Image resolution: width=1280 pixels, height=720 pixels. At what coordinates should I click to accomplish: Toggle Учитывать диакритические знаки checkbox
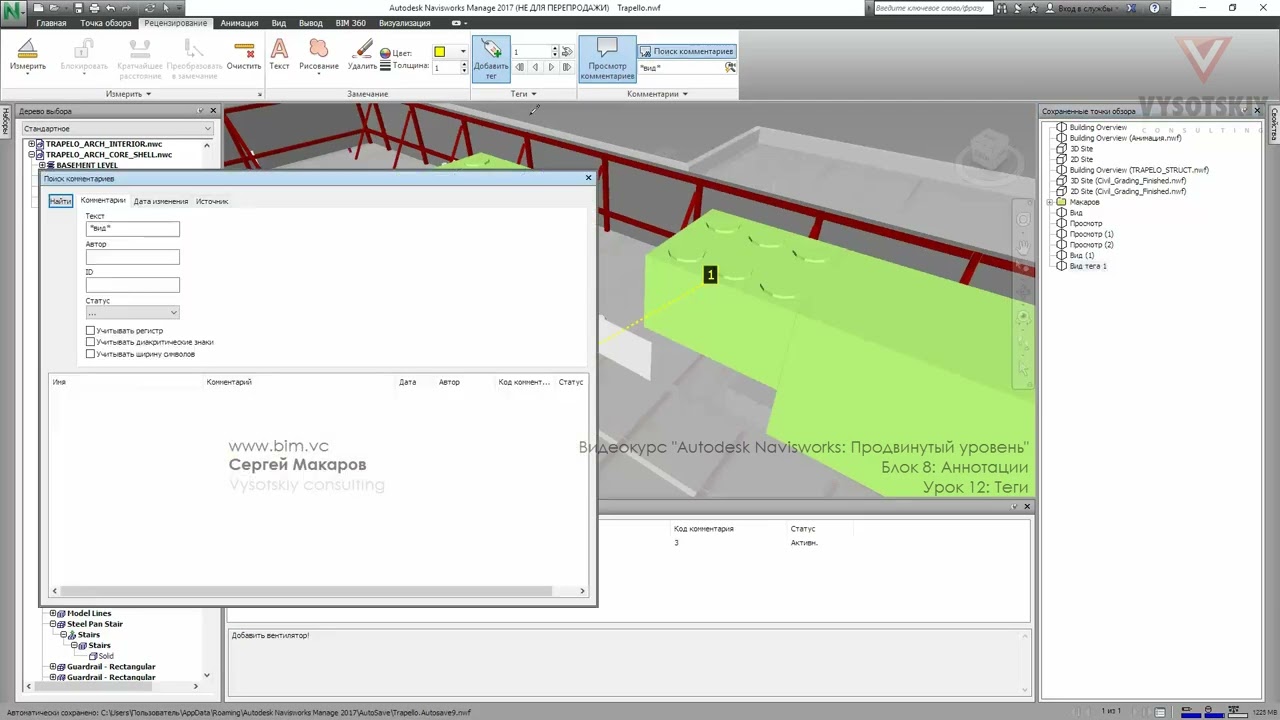(x=90, y=342)
